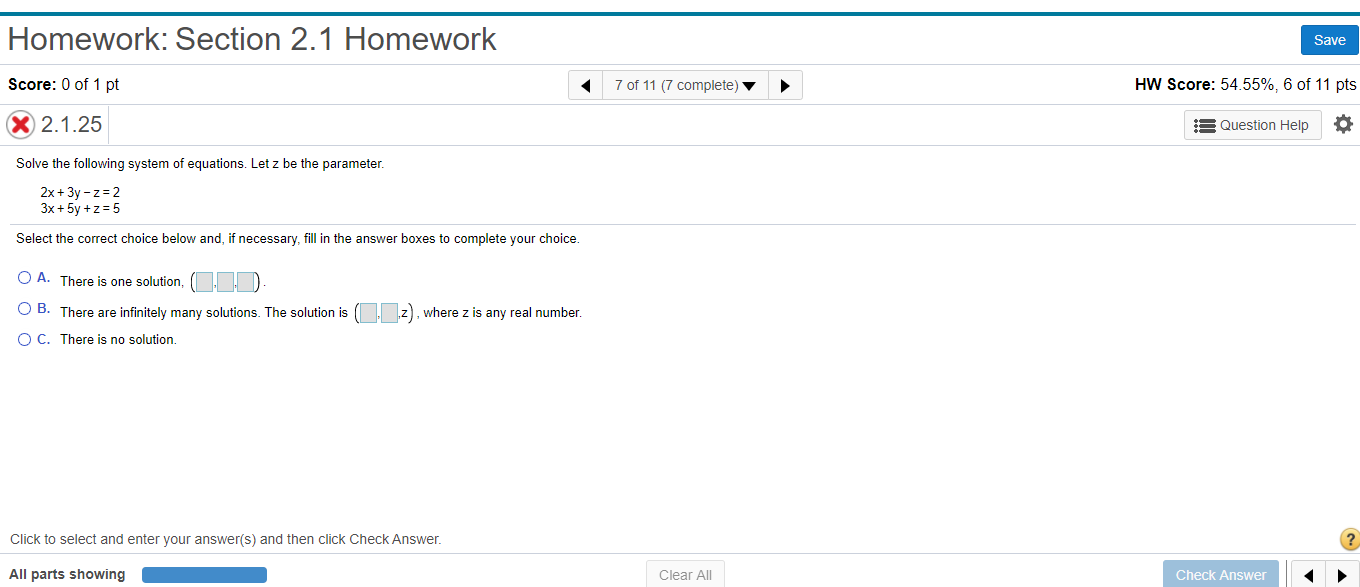1360x587 pixels.
Task: Click the question number '2.1.25'
Action: click(x=71, y=125)
